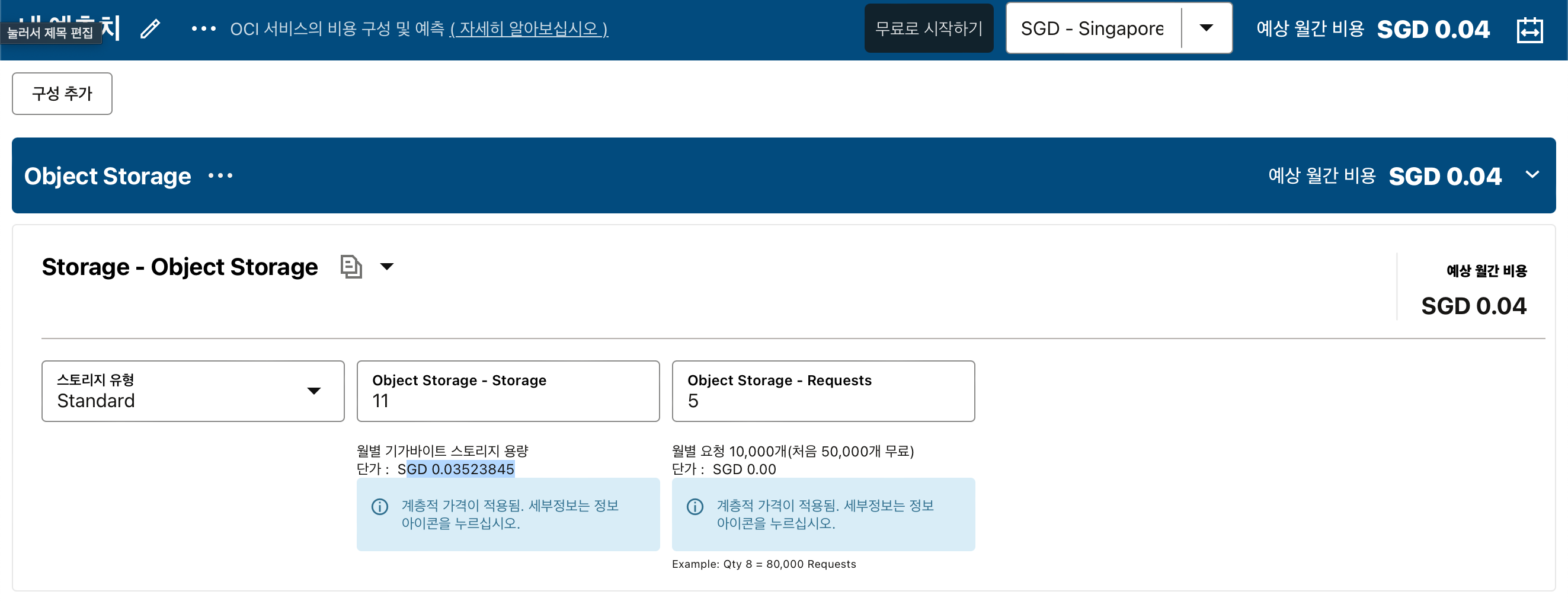
Task: Click the Object Storage header title
Action: pos(108,176)
